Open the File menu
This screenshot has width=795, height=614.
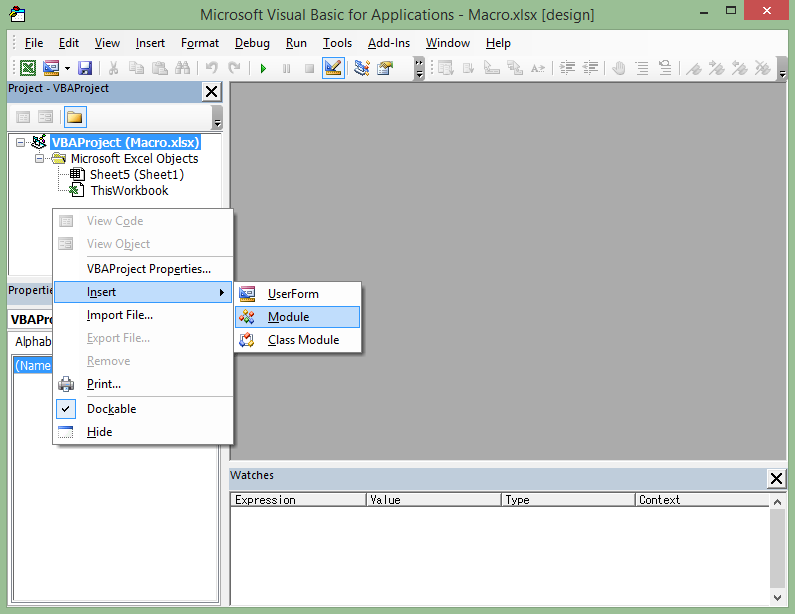[x=34, y=43]
